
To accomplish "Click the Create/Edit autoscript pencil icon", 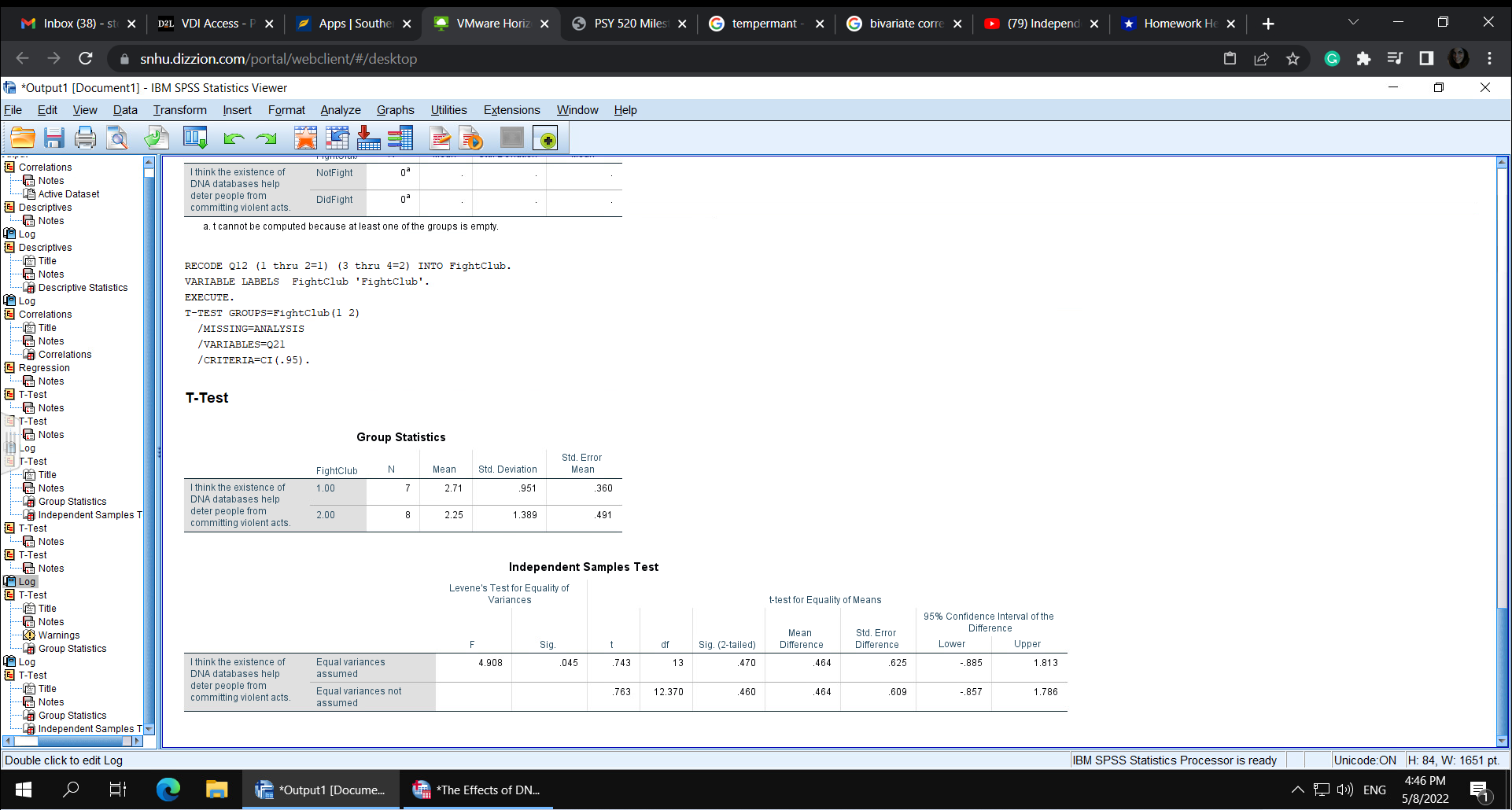I will pos(441,138).
